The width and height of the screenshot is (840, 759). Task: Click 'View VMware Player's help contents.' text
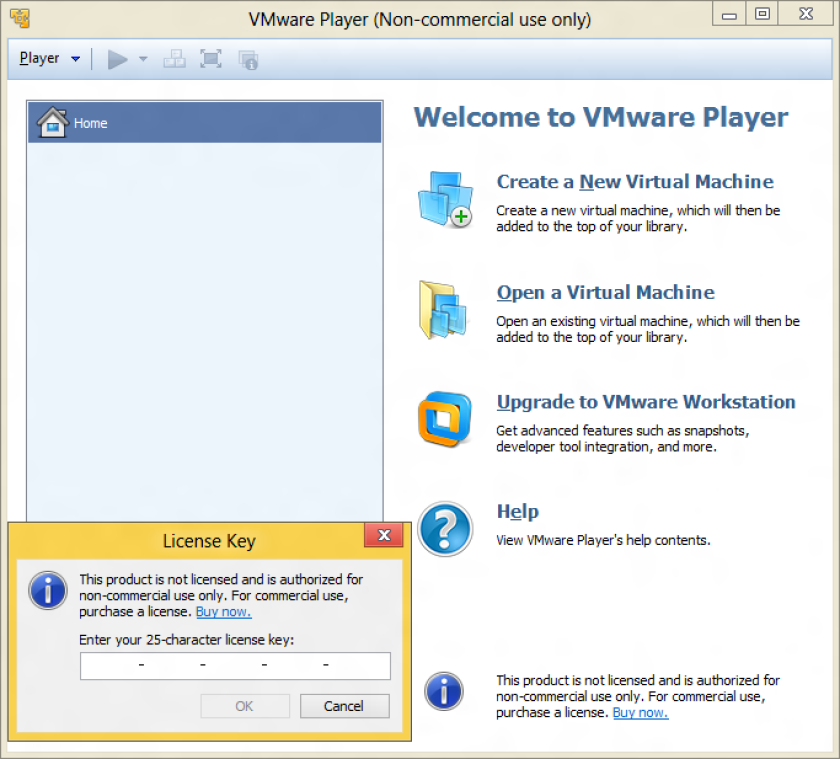pos(603,540)
